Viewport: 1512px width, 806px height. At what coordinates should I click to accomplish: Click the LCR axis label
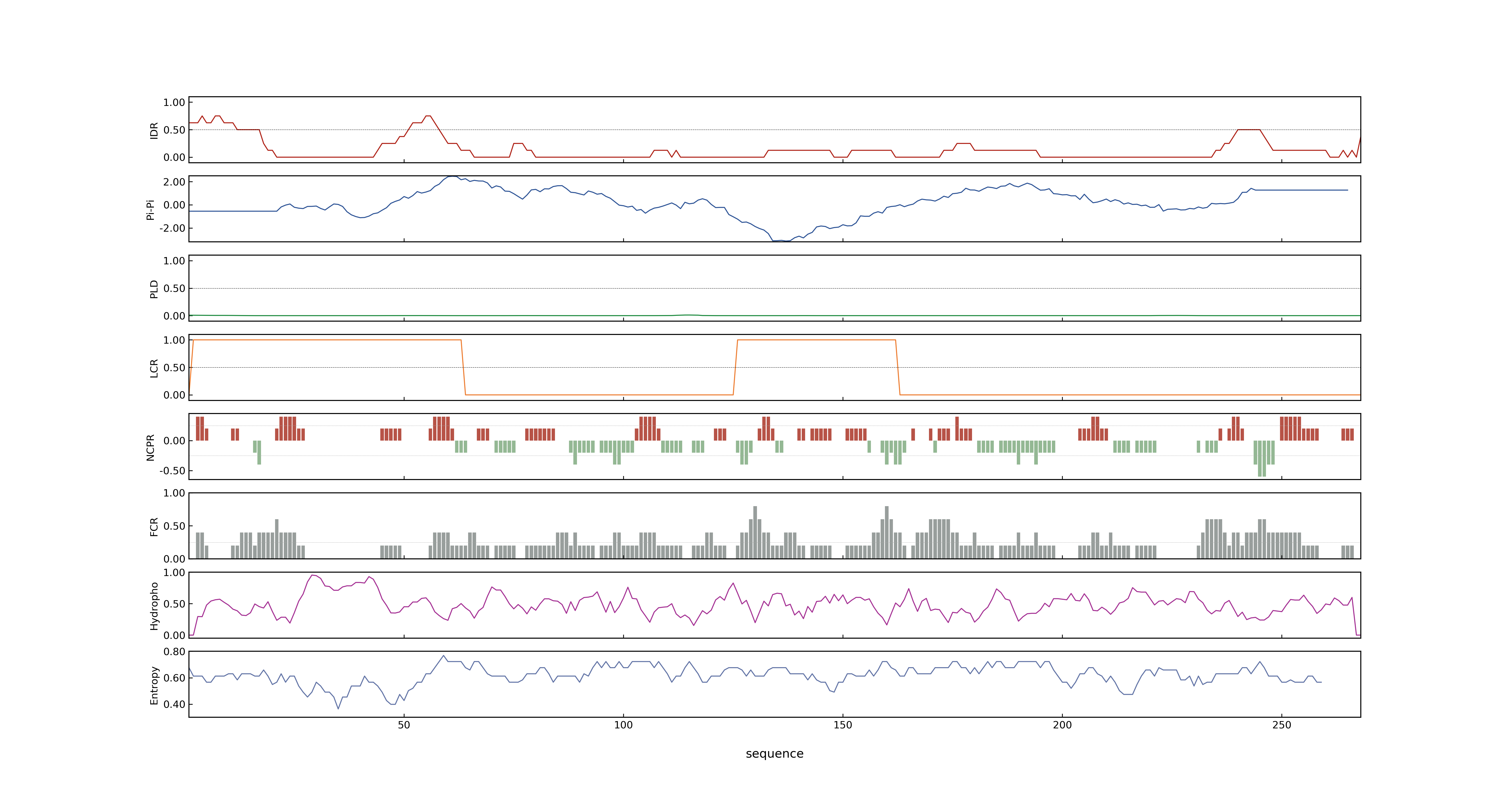[x=154, y=368]
